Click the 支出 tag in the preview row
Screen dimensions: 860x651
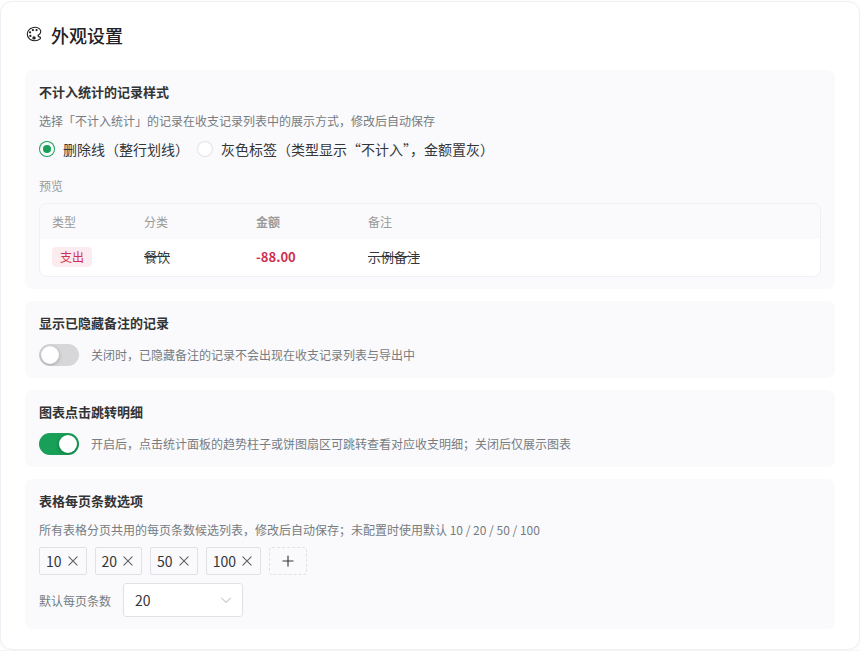point(72,257)
